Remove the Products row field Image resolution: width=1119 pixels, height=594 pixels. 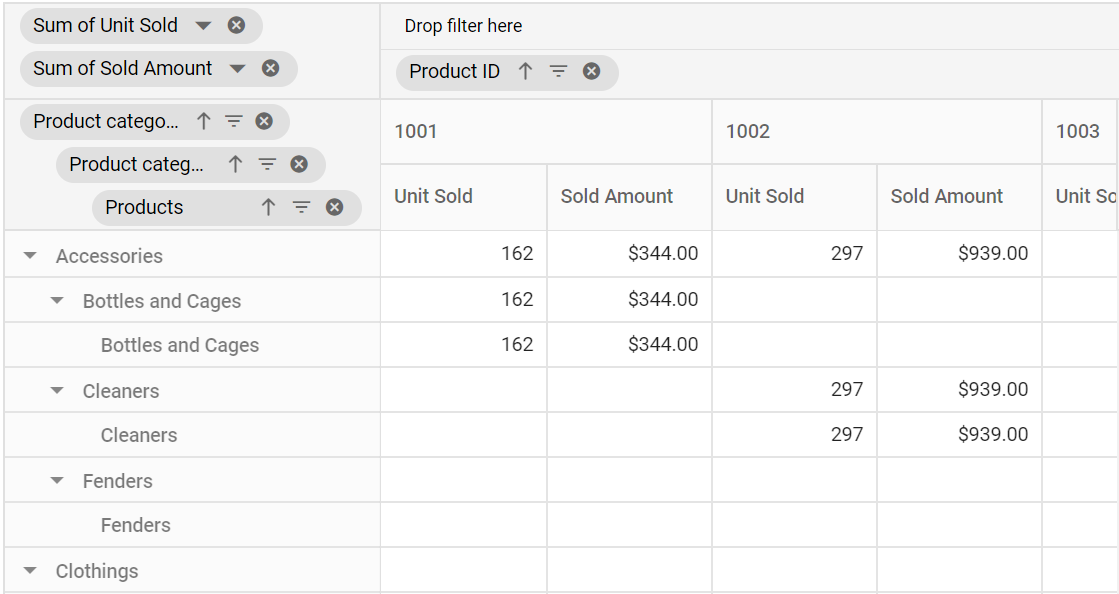point(335,207)
